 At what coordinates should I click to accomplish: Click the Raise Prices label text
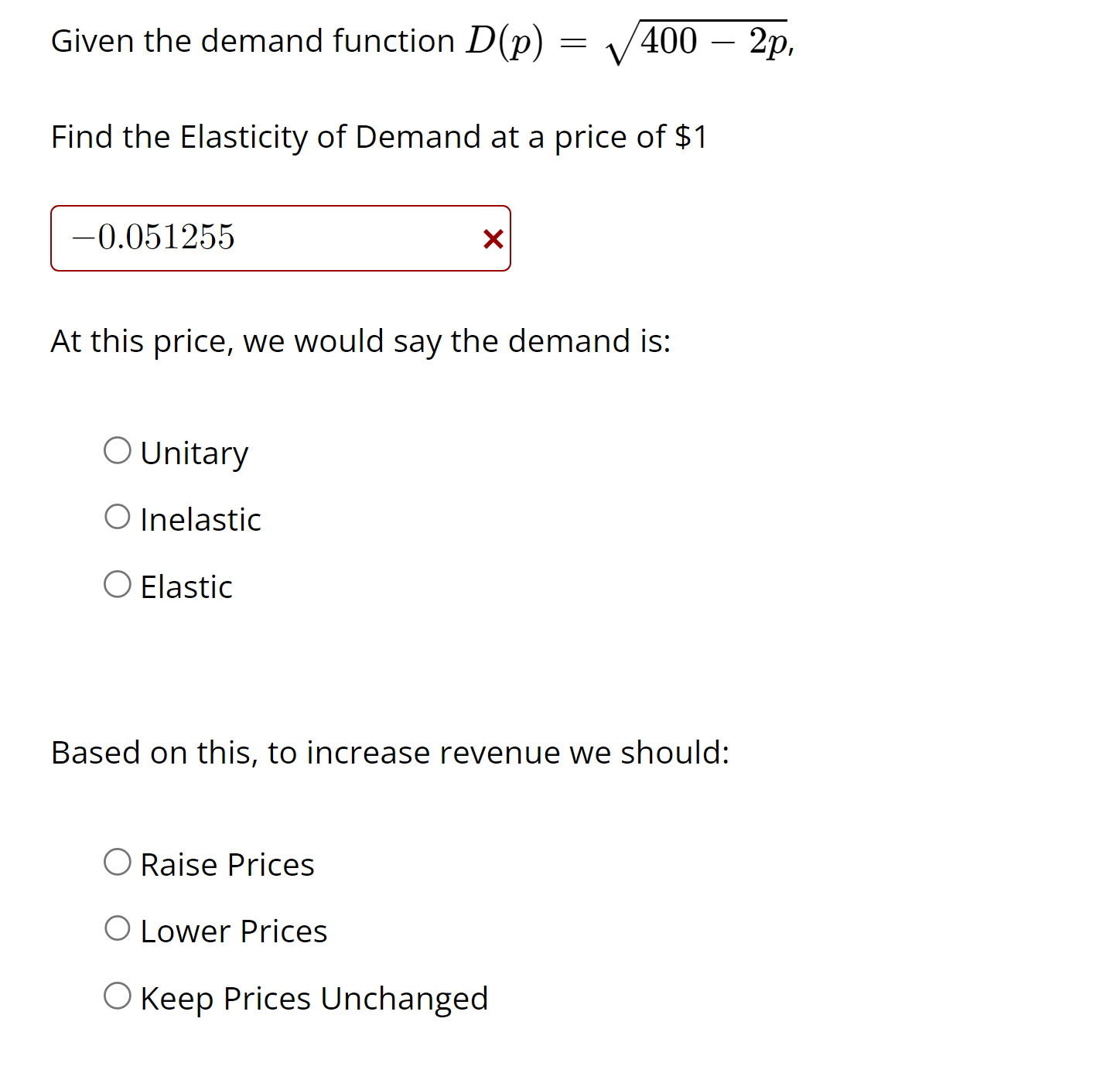[x=227, y=864]
